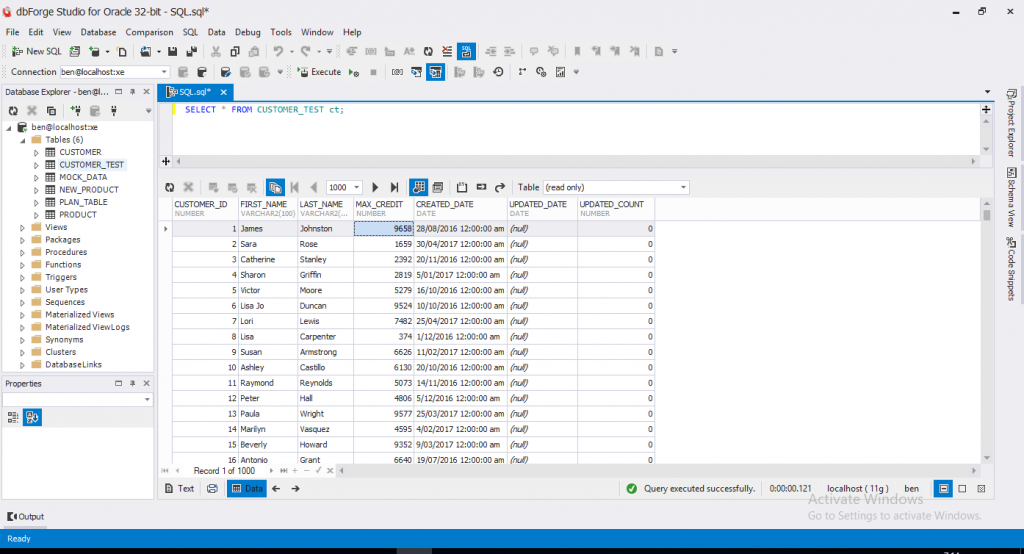Open the Database menu
1024x554 pixels.
pyautogui.click(x=98, y=32)
